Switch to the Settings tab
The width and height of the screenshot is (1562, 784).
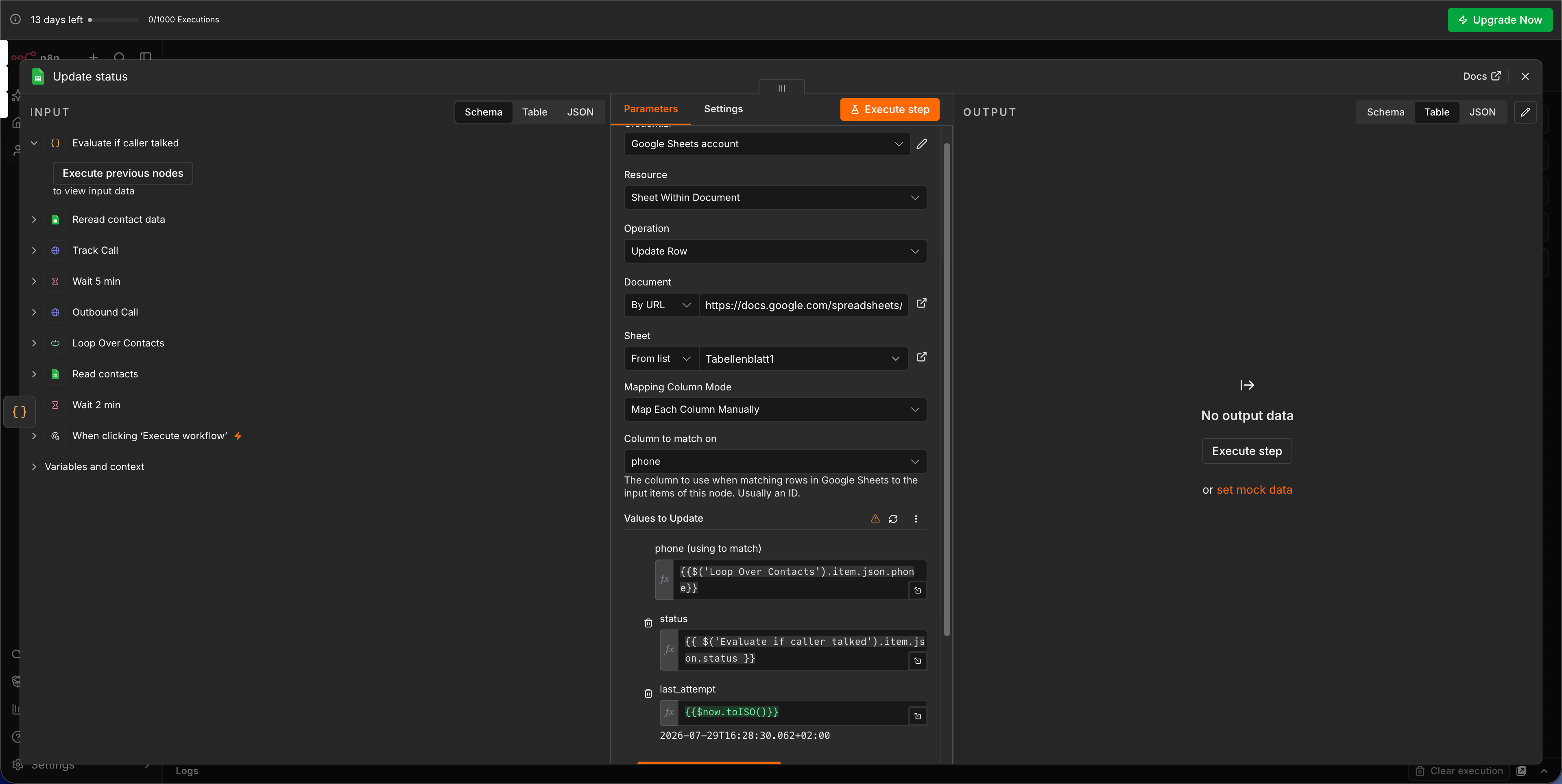pyautogui.click(x=723, y=109)
